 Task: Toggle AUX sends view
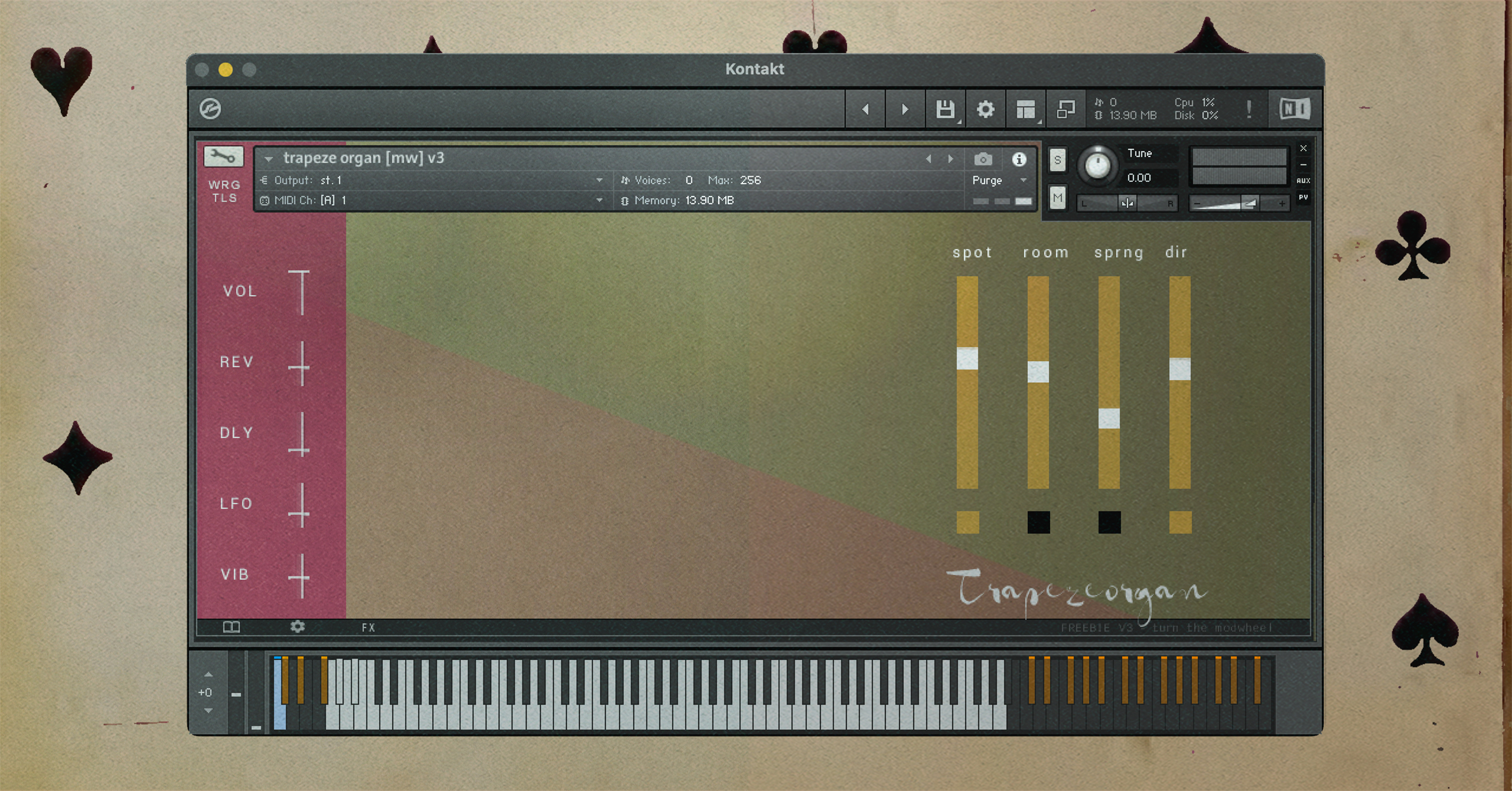click(x=1303, y=181)
